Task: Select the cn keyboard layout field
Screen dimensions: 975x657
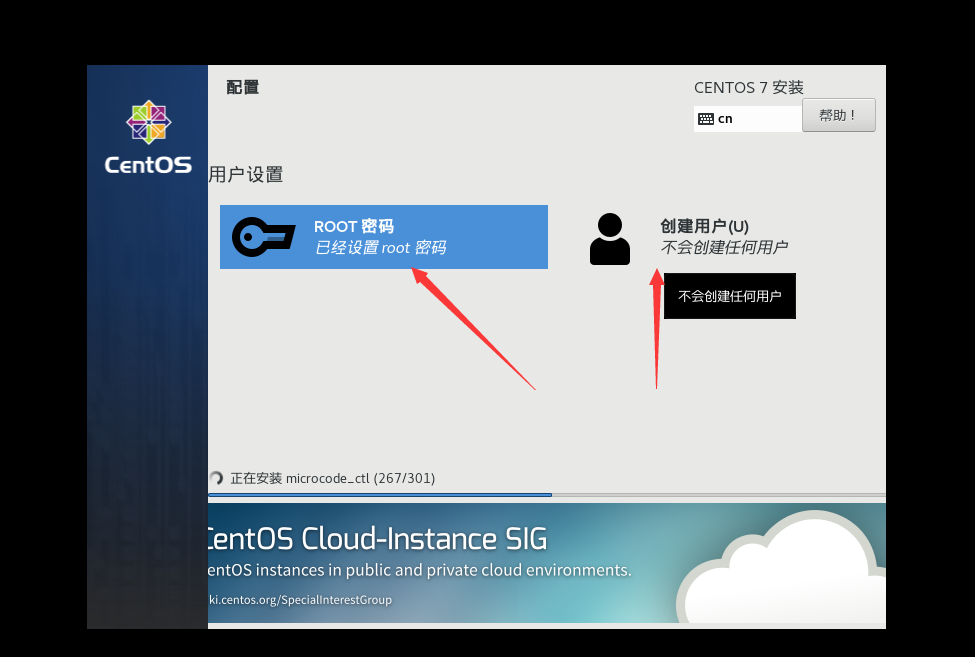Action: (747, 119)
